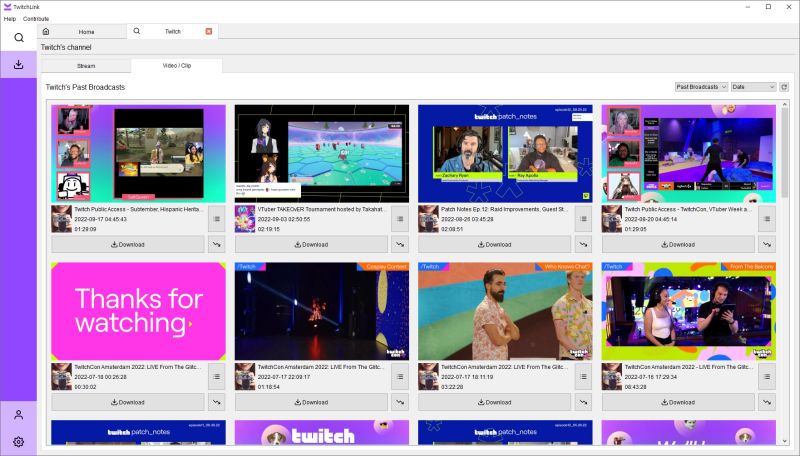Click the Who Knows Chat? video thumbnail

505,311
